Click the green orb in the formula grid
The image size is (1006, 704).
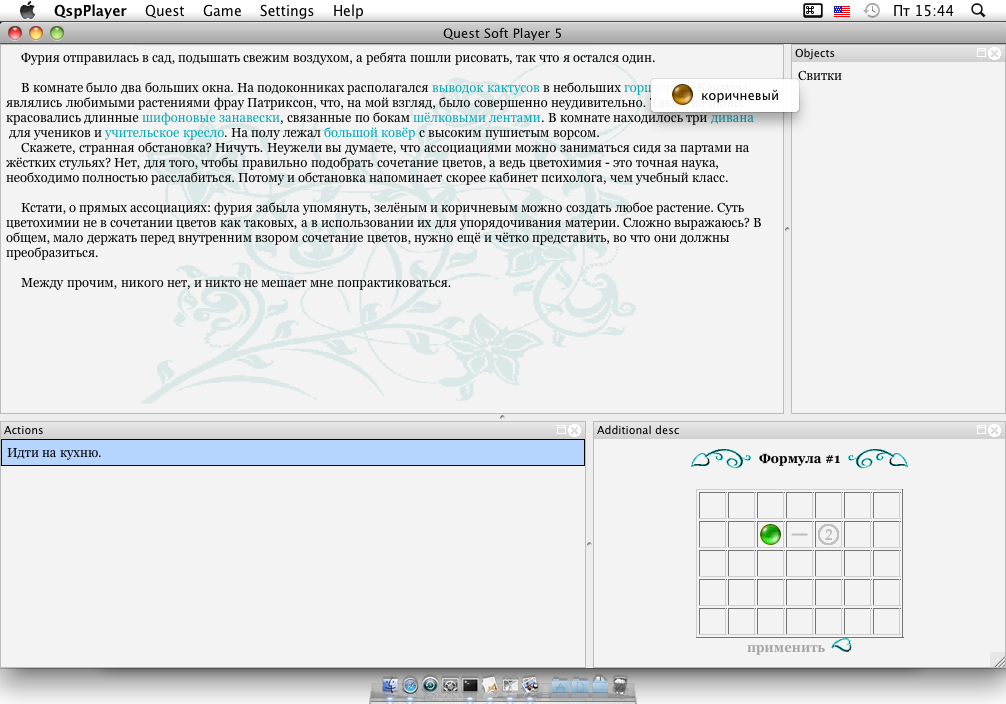tap(770, 534)
